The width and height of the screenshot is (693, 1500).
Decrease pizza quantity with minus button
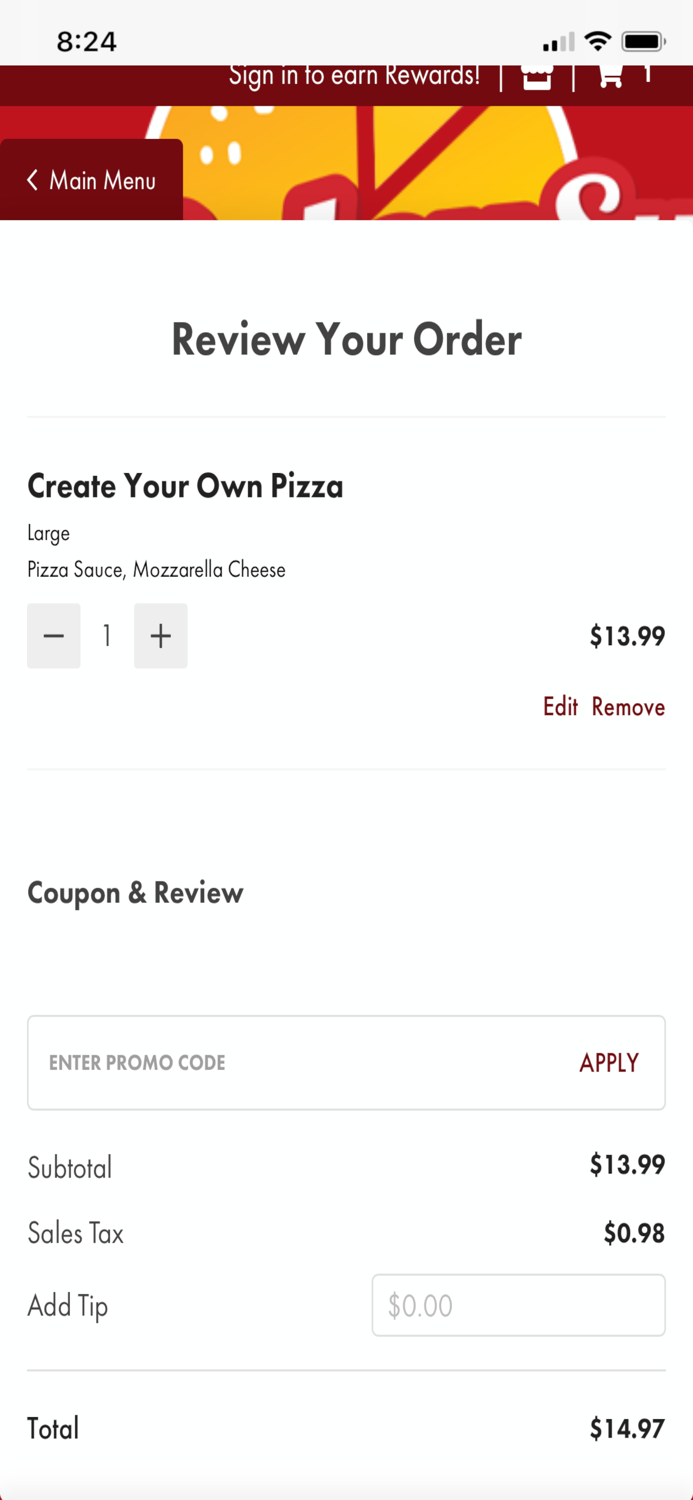[54, 636]
